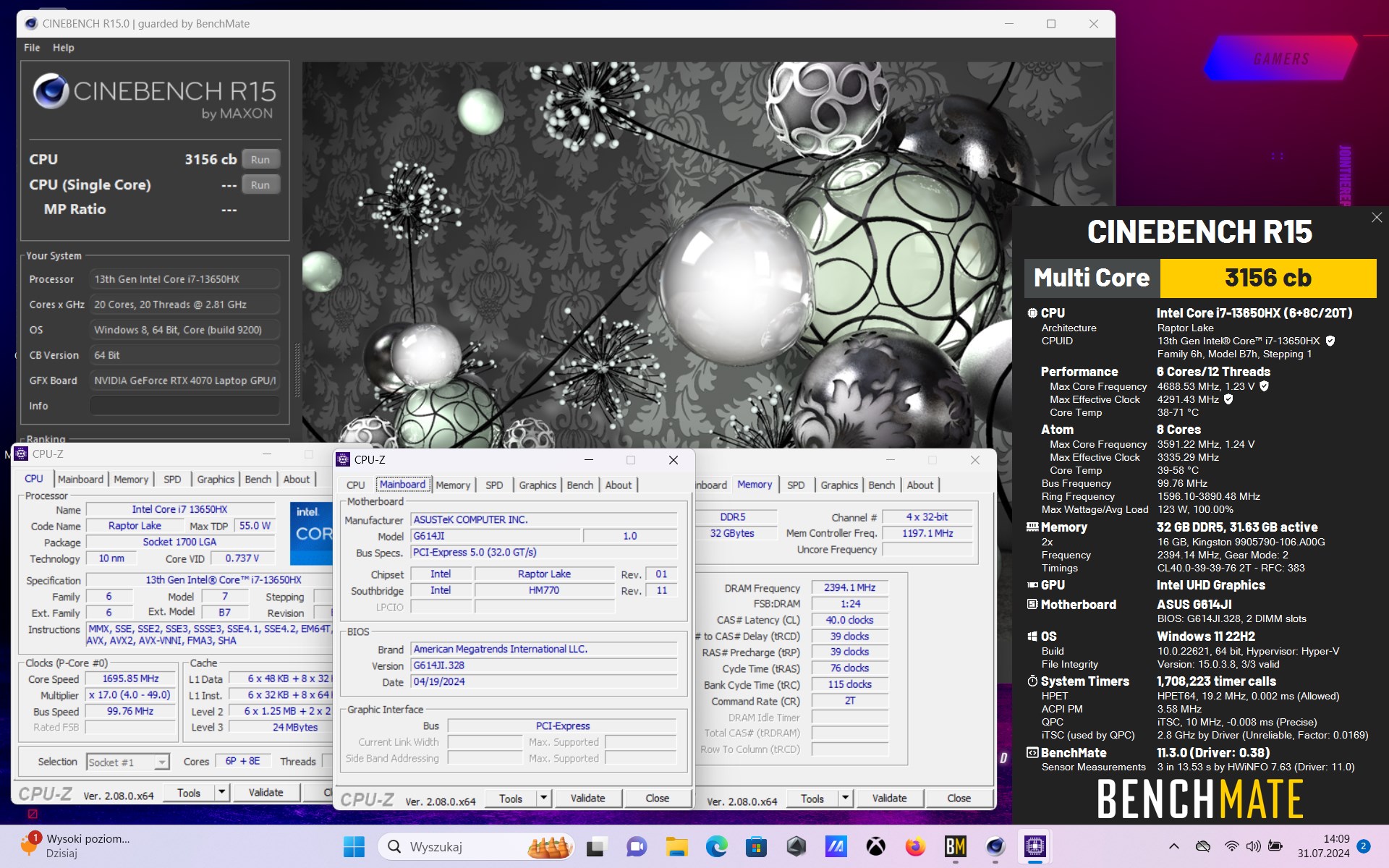
Task: Click Validate in the left CPU-Z window
Action: [266, 793]
